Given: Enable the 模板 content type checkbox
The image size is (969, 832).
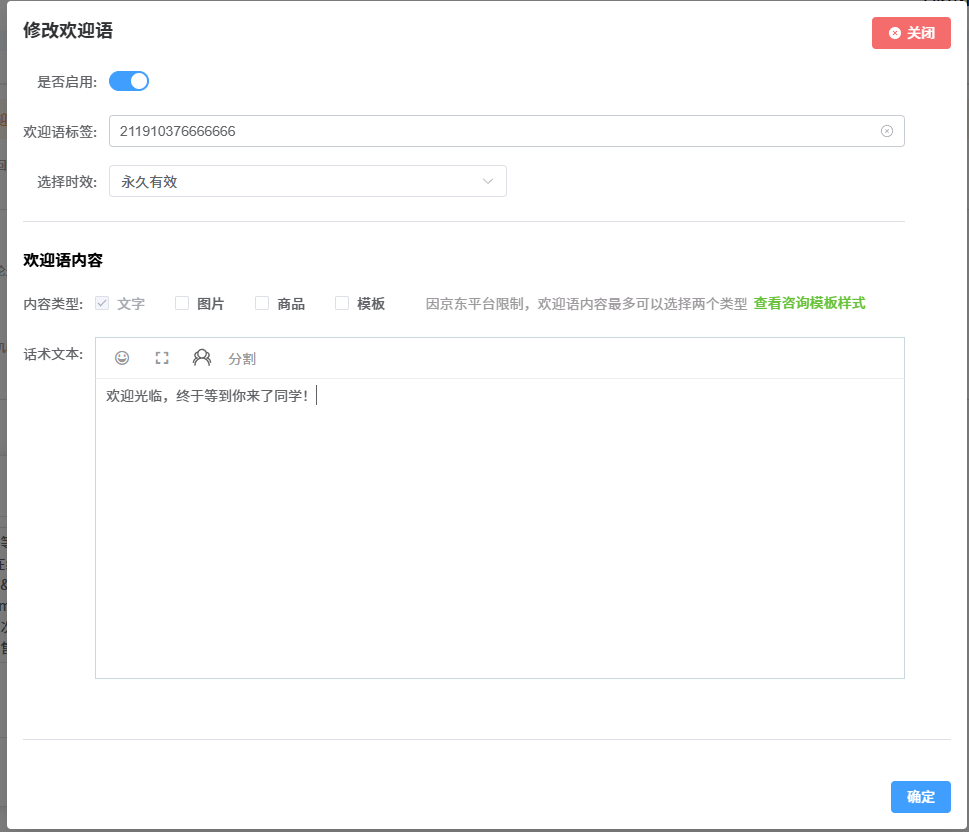Looking at the screenshot, I should (x=342, y=303).
